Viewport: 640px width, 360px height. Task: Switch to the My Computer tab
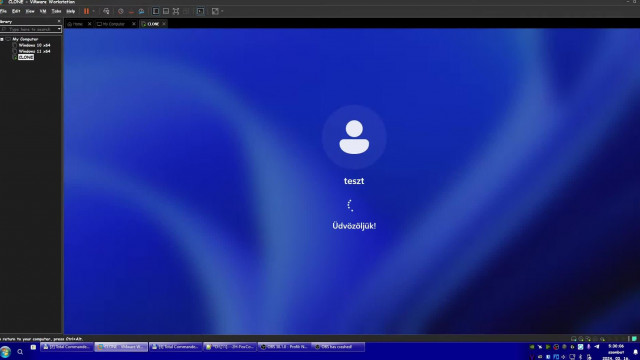click(113, 24)
